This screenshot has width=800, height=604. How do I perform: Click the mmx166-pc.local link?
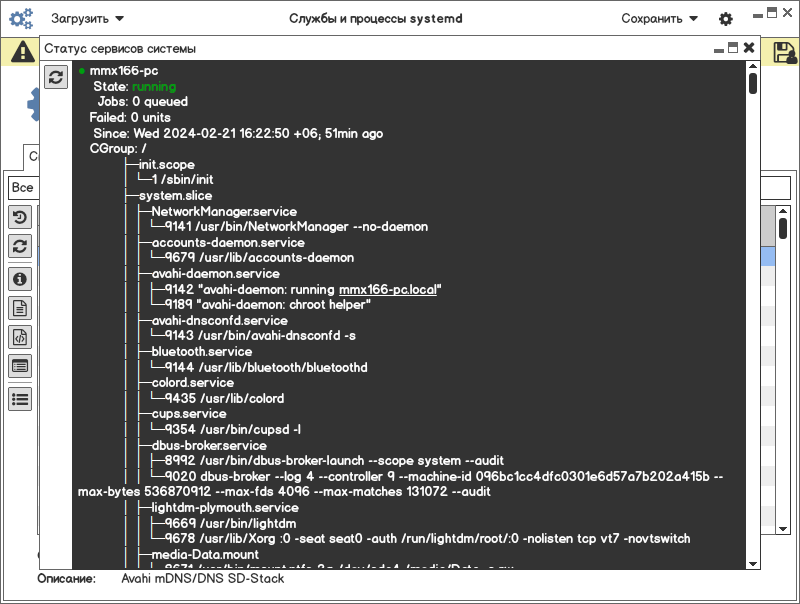pyautogui.click(x=388, y=290)
